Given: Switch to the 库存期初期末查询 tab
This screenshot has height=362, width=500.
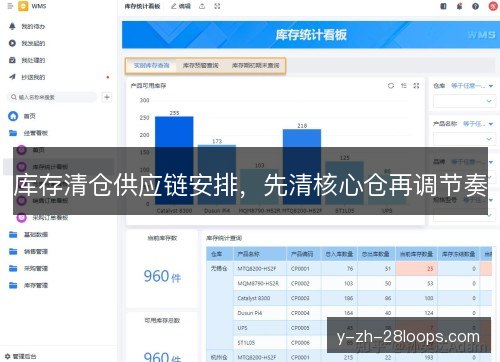Looking at the screenshot, I should click(x=256, y=66).
